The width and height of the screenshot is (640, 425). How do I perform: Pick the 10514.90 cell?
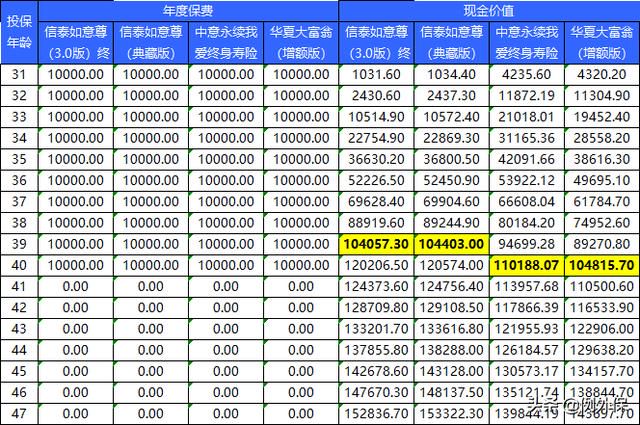tap(376, 117)
